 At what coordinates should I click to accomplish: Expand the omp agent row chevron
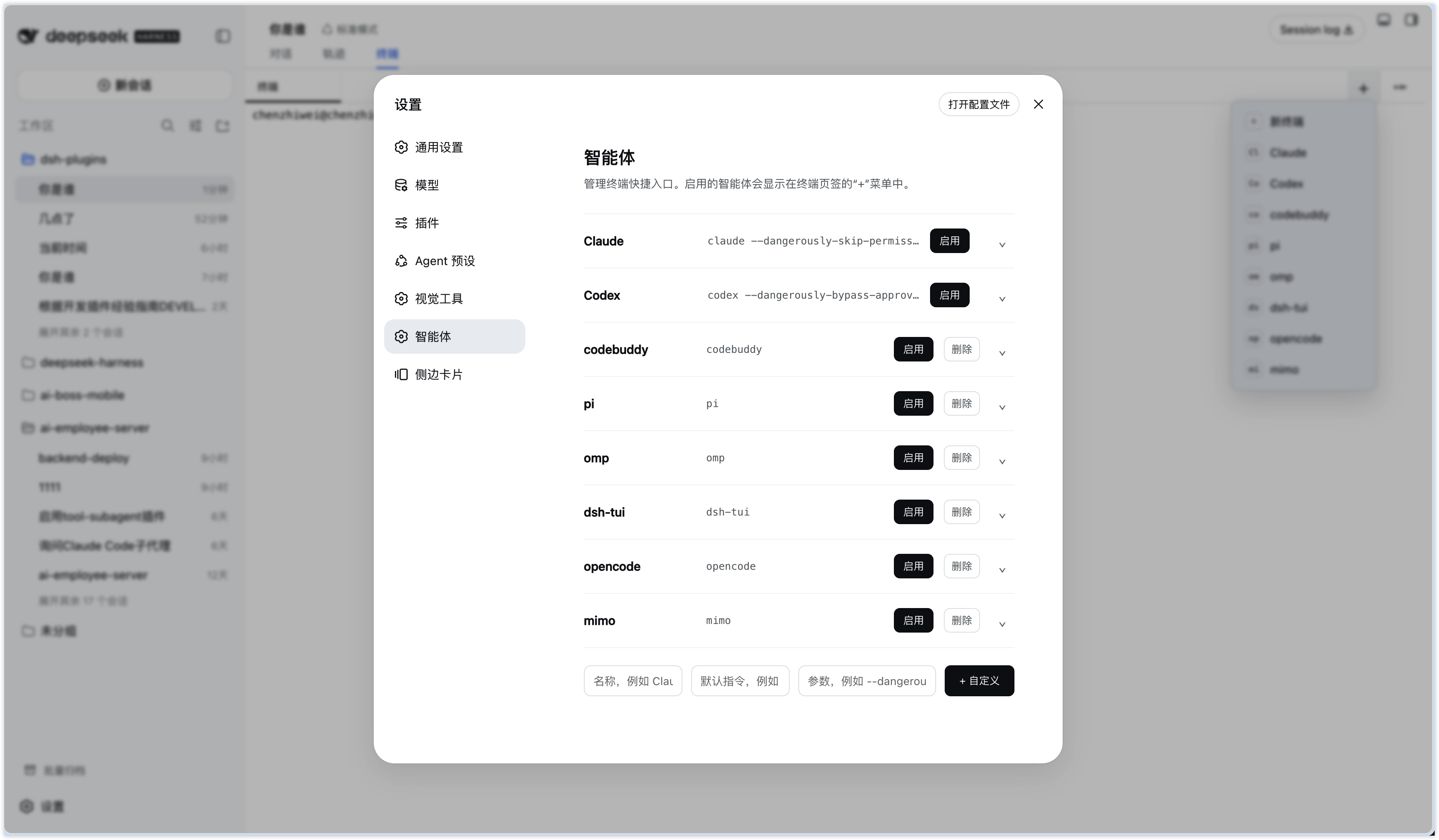click(1002, 462)
